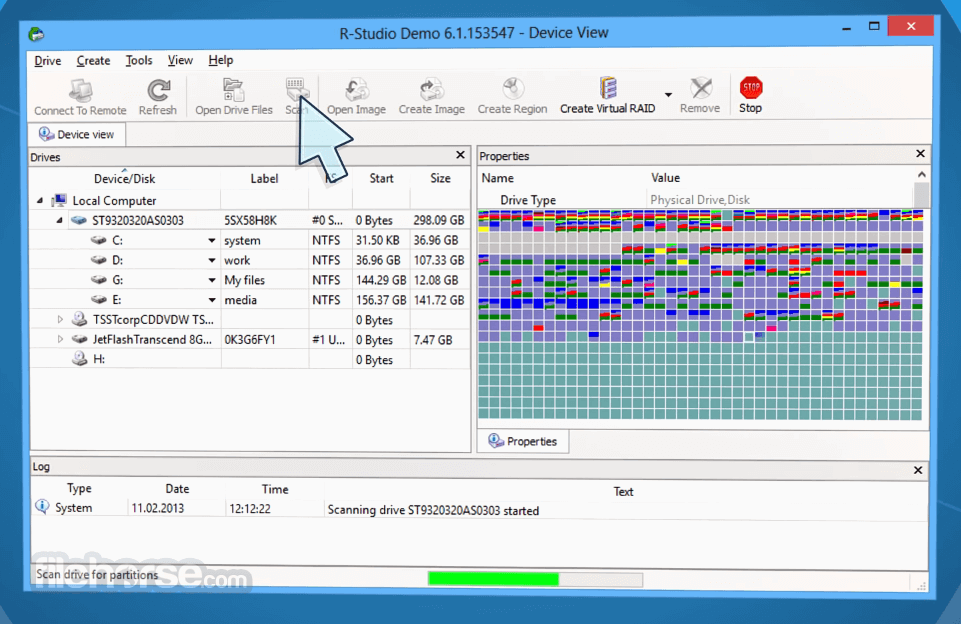961x624 pixels.
Task: Collapse the Local Computer tree node
Action: click(38, 200)
